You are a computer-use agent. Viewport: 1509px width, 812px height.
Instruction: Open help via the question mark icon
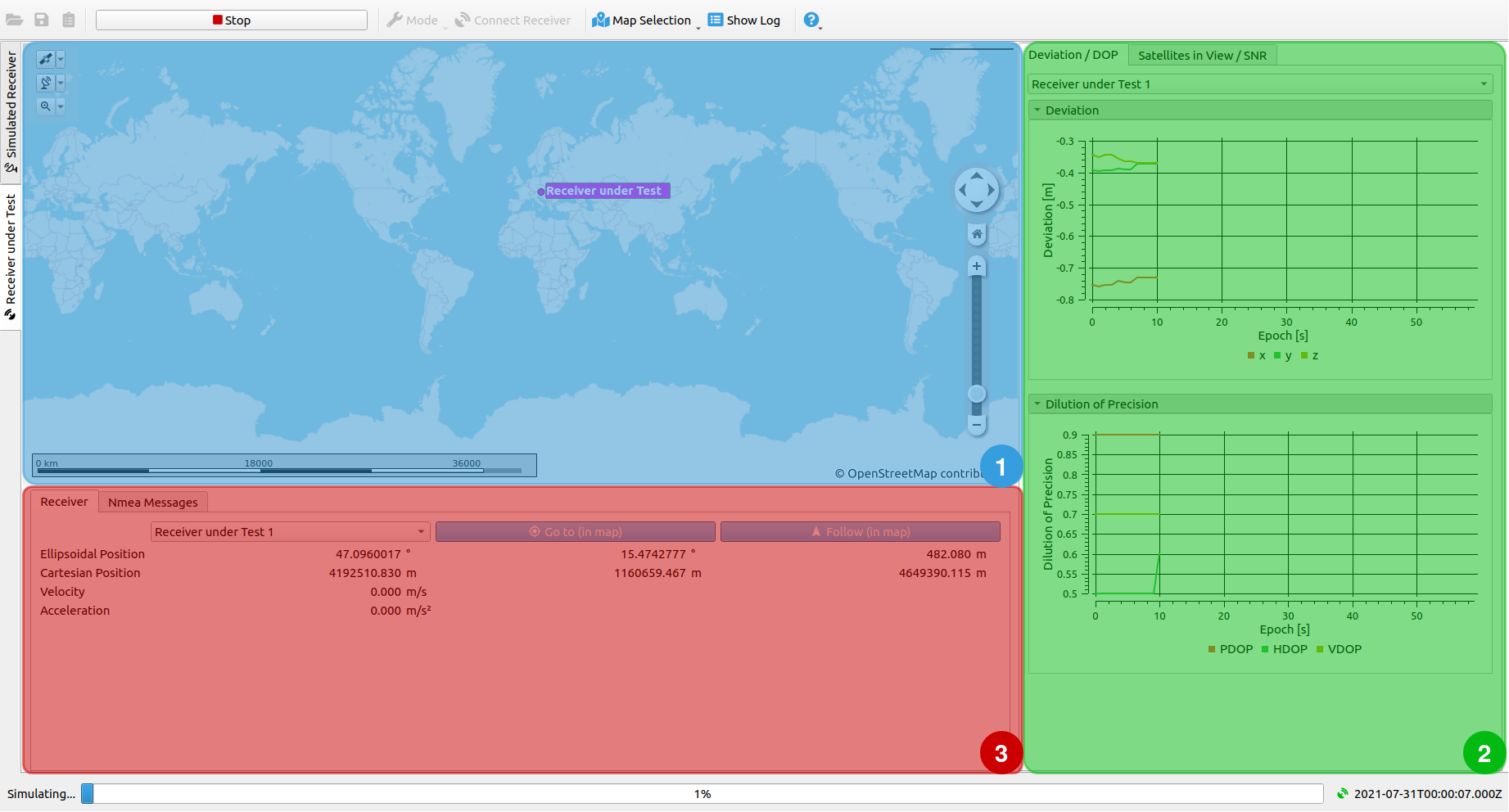810,19
